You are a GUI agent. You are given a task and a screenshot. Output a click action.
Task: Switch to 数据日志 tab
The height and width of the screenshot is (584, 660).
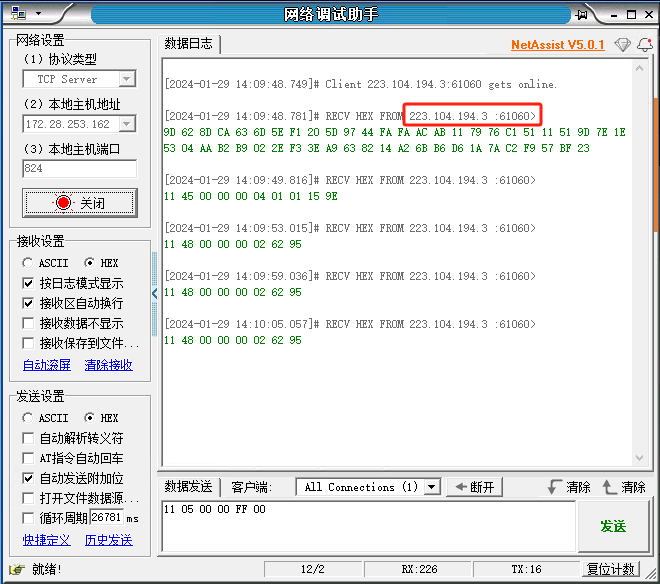click(x=189, y=43)
